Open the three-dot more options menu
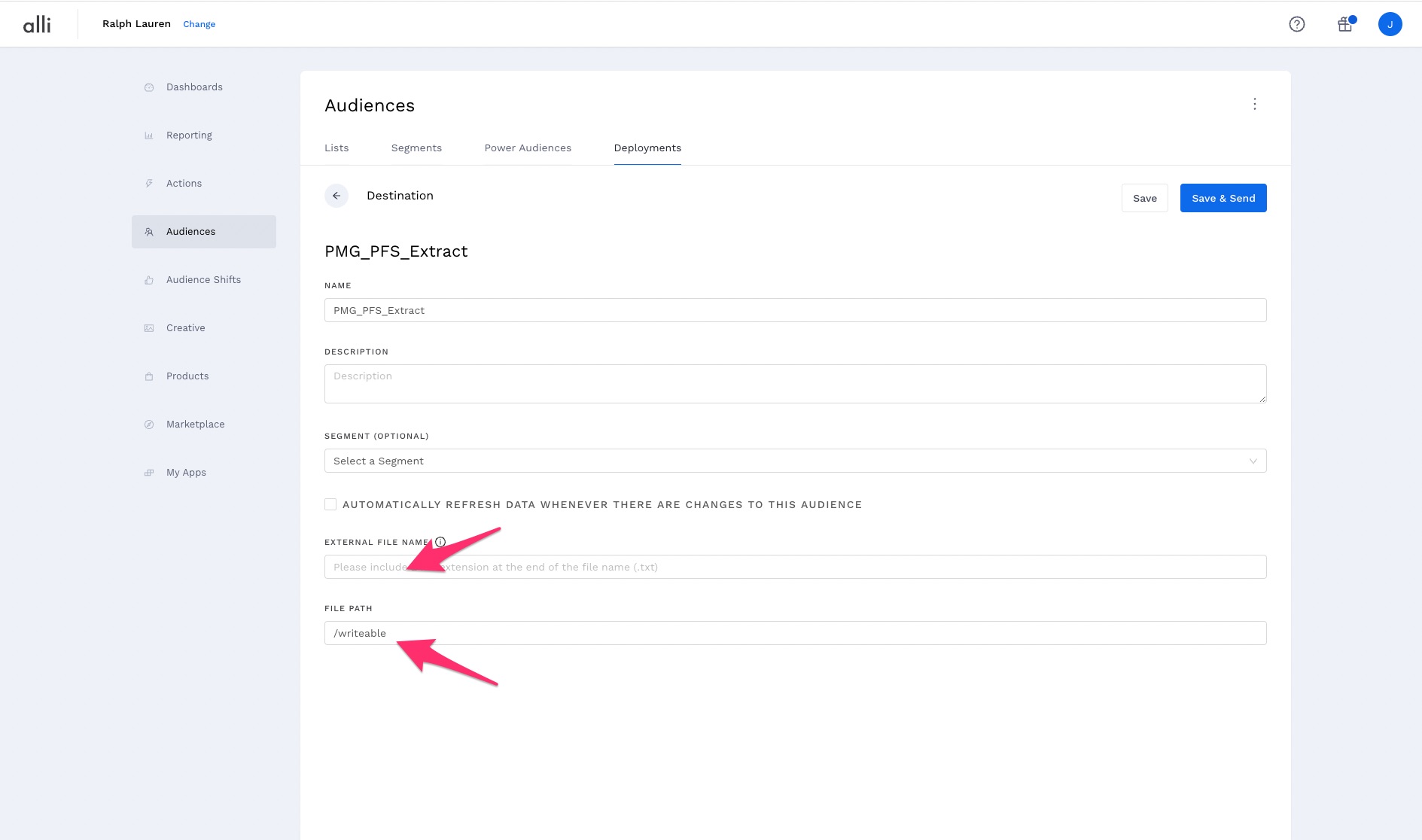The height and width of the screenshot is (840, 1422). pos(1254,104)
